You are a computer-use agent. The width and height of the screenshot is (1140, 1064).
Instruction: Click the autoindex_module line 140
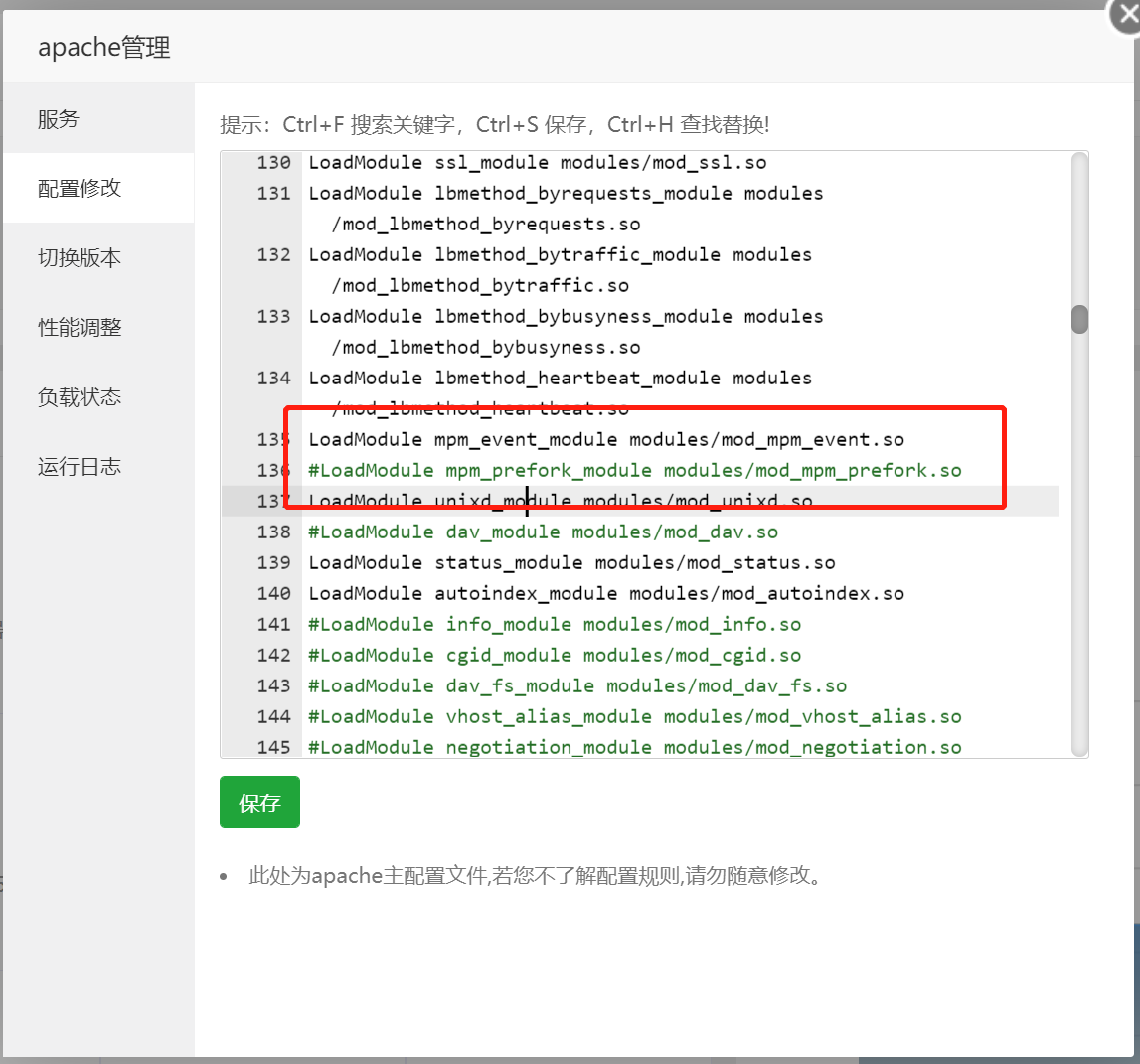point(606,594)
